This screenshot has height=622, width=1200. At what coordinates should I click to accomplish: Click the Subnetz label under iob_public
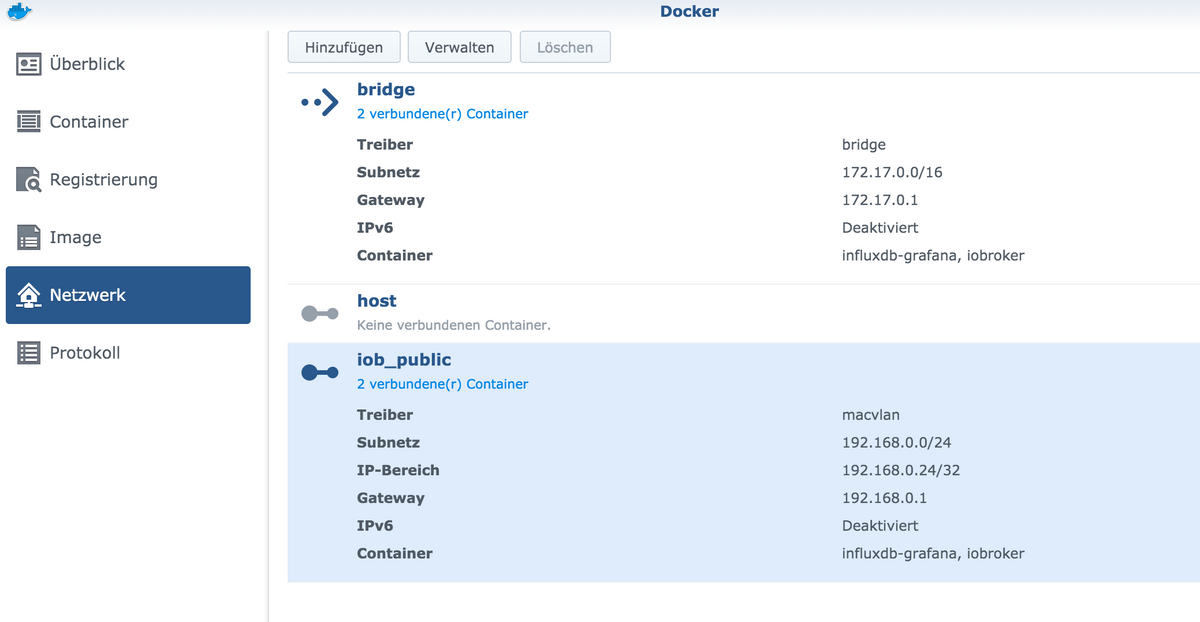(x=388, y=442)
